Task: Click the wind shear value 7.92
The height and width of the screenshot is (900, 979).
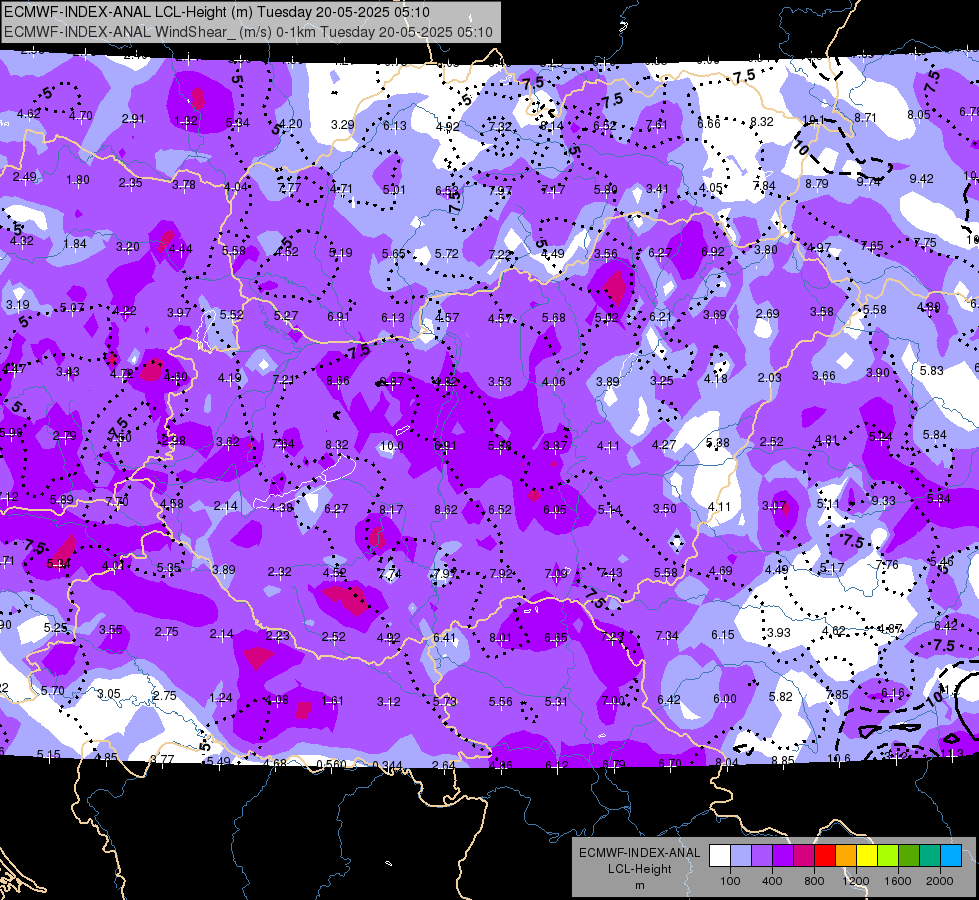Action: 501,573
